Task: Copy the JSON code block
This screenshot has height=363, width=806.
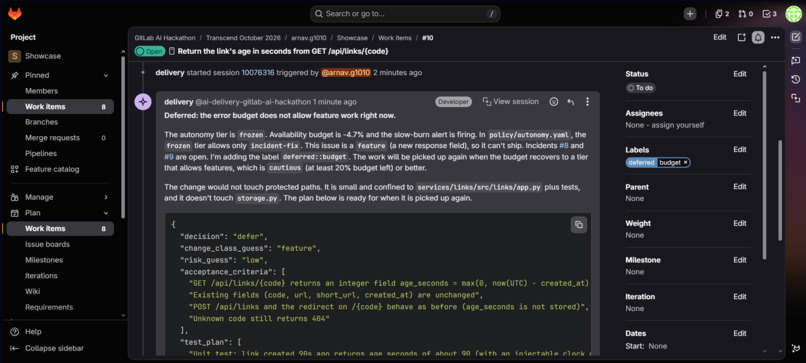Action: pyautogui.click(x=579, y=225)
